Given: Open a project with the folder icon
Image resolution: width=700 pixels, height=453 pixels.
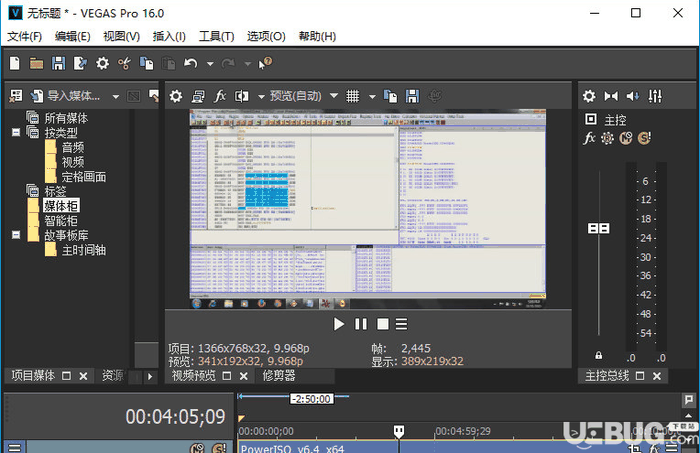Looking at the screenshot, I should point(36,63).
